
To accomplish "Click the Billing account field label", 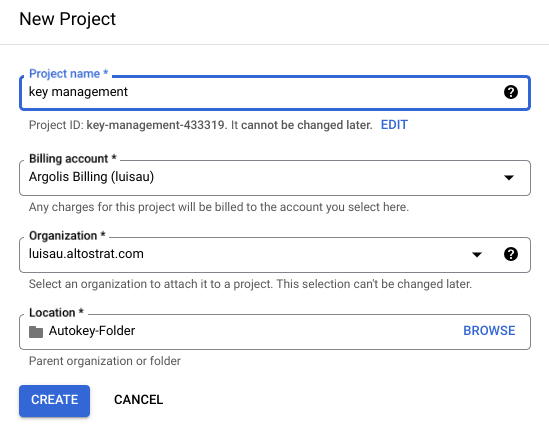I will (72, 159).
